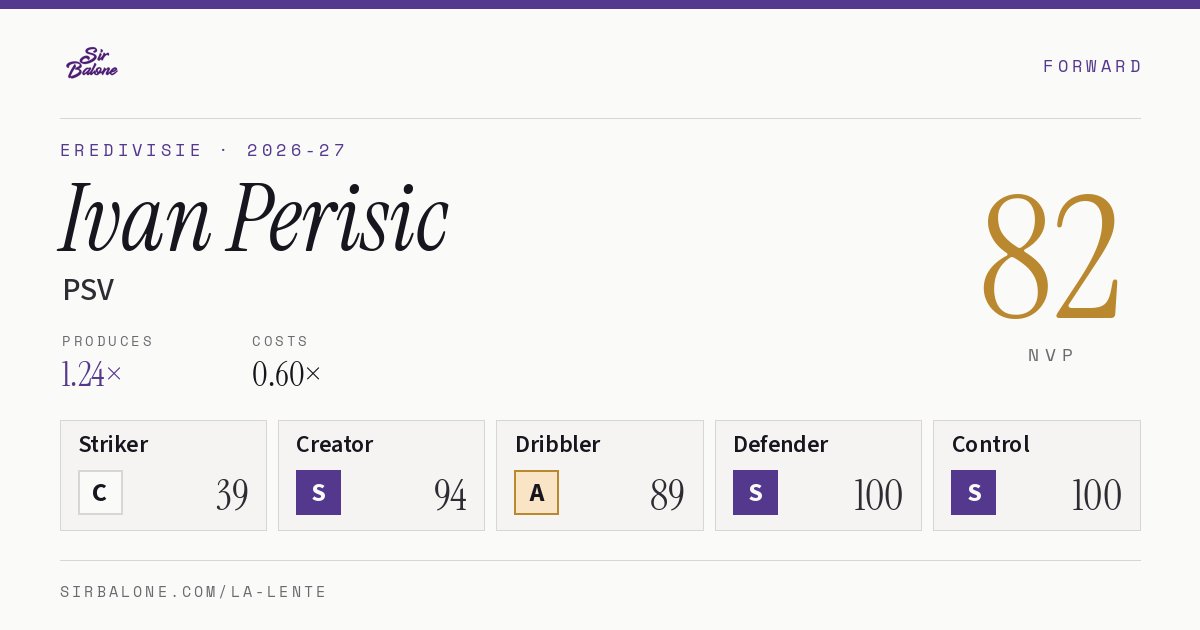
Task: Click the Produces 1.24× value
Action: [x=91, y=374]
